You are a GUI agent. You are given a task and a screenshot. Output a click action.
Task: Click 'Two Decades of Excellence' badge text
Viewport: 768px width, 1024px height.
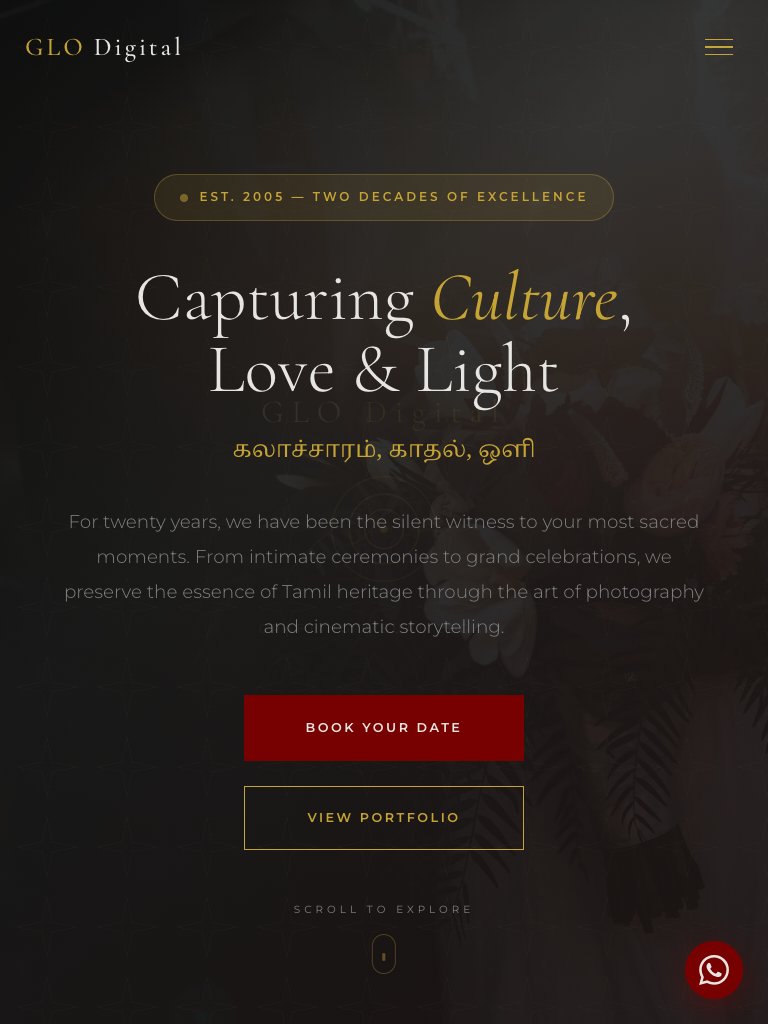click(450, 197)
